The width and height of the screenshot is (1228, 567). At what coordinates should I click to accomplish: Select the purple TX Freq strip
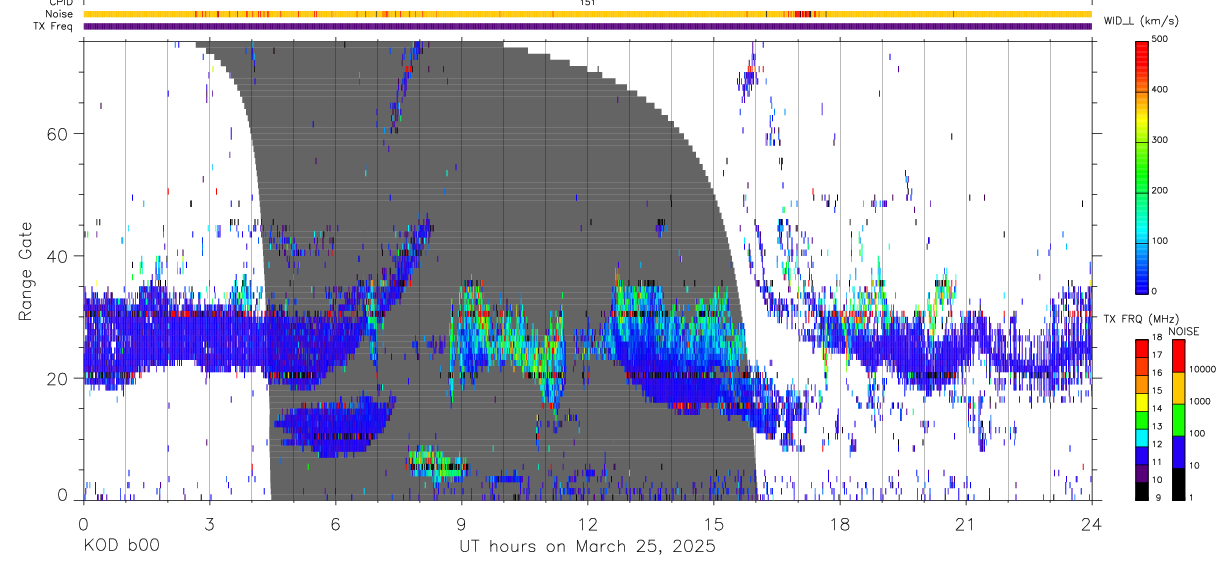click(587, 26)
